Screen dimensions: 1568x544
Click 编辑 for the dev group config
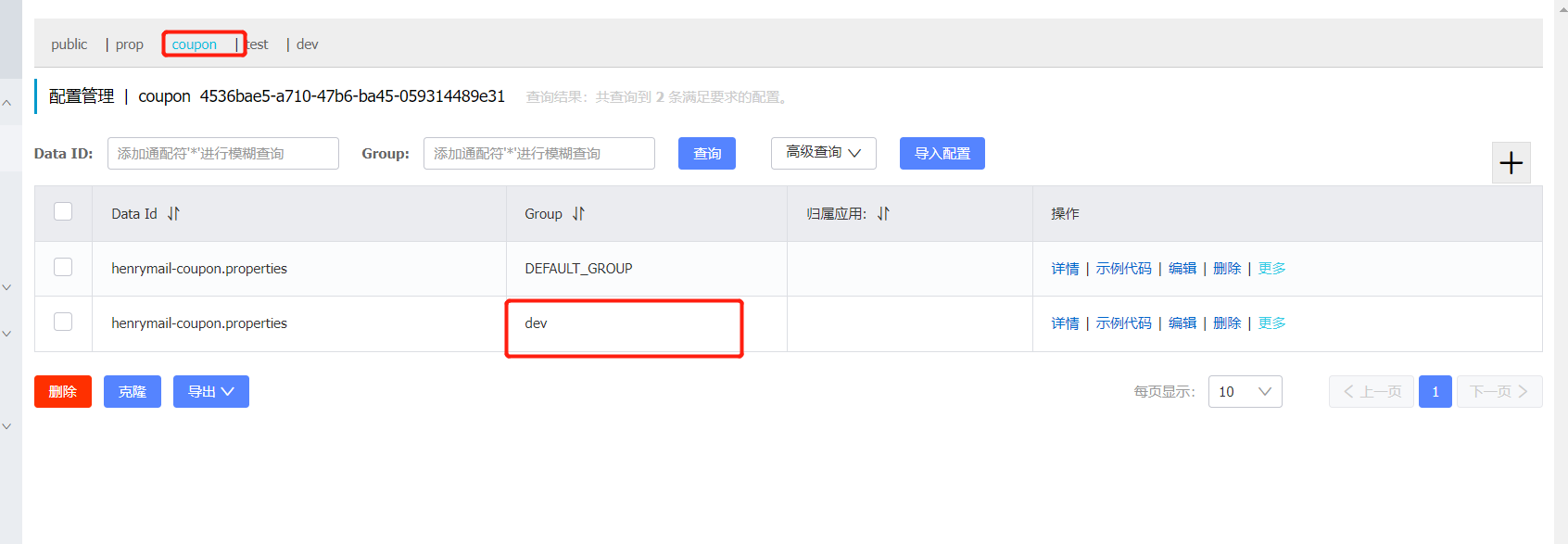click(1182, 323)
